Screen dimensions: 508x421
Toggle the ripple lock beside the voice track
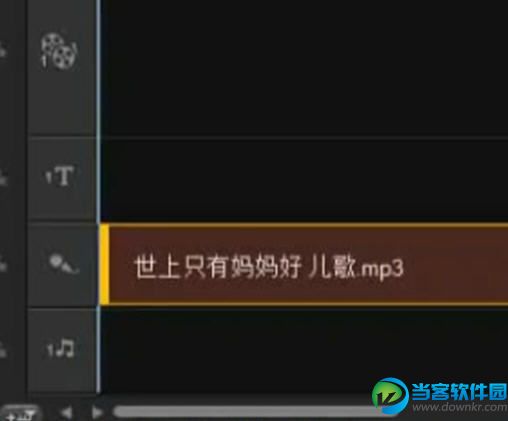click(x=3, y=263)
